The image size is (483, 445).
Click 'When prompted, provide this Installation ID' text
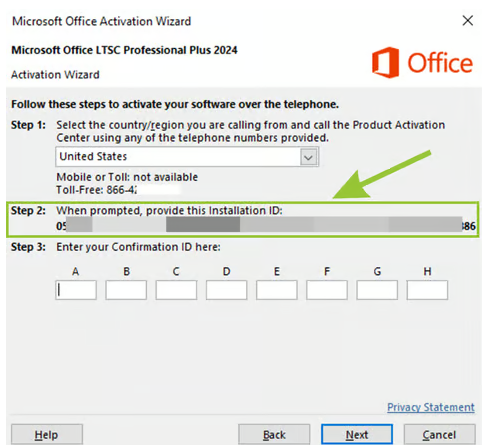169,211
